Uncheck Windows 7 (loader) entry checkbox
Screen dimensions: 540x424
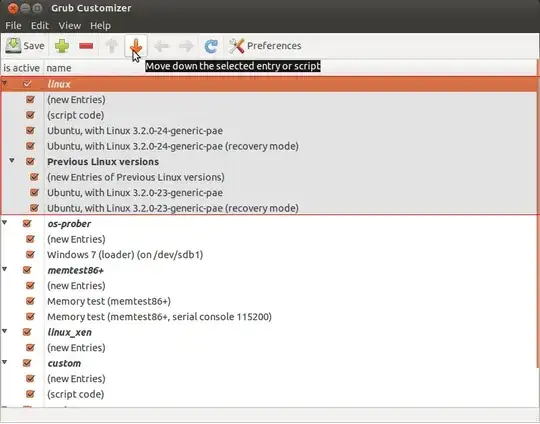click(x=30, y=255)
